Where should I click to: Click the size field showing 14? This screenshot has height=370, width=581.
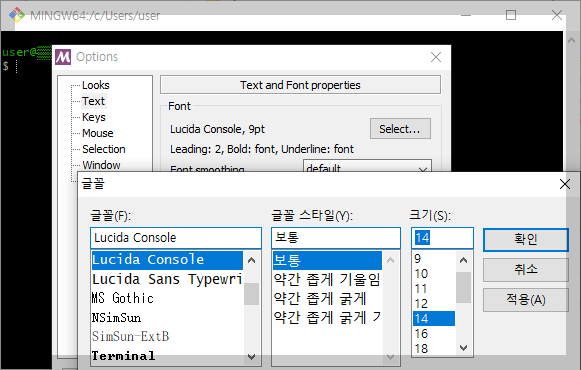[x=442, y=238]
